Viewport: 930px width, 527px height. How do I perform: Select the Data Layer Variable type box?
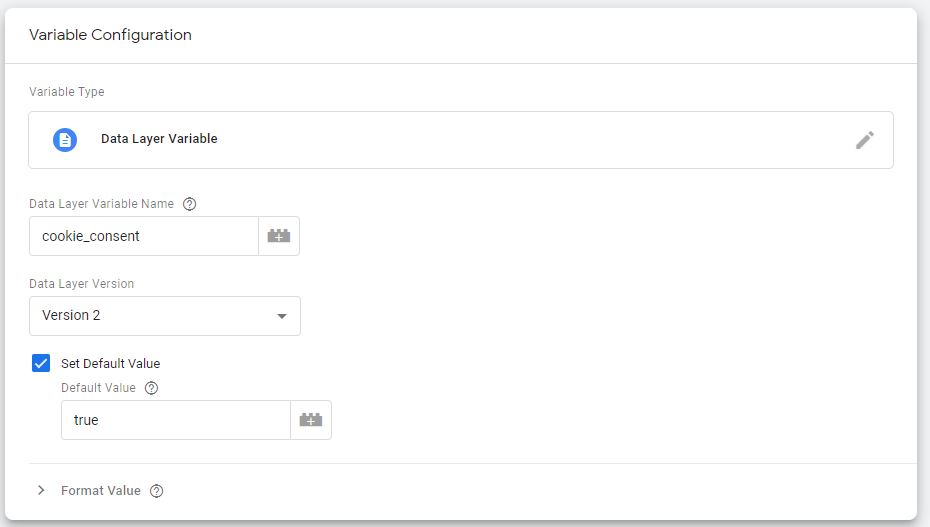point(461,140)
